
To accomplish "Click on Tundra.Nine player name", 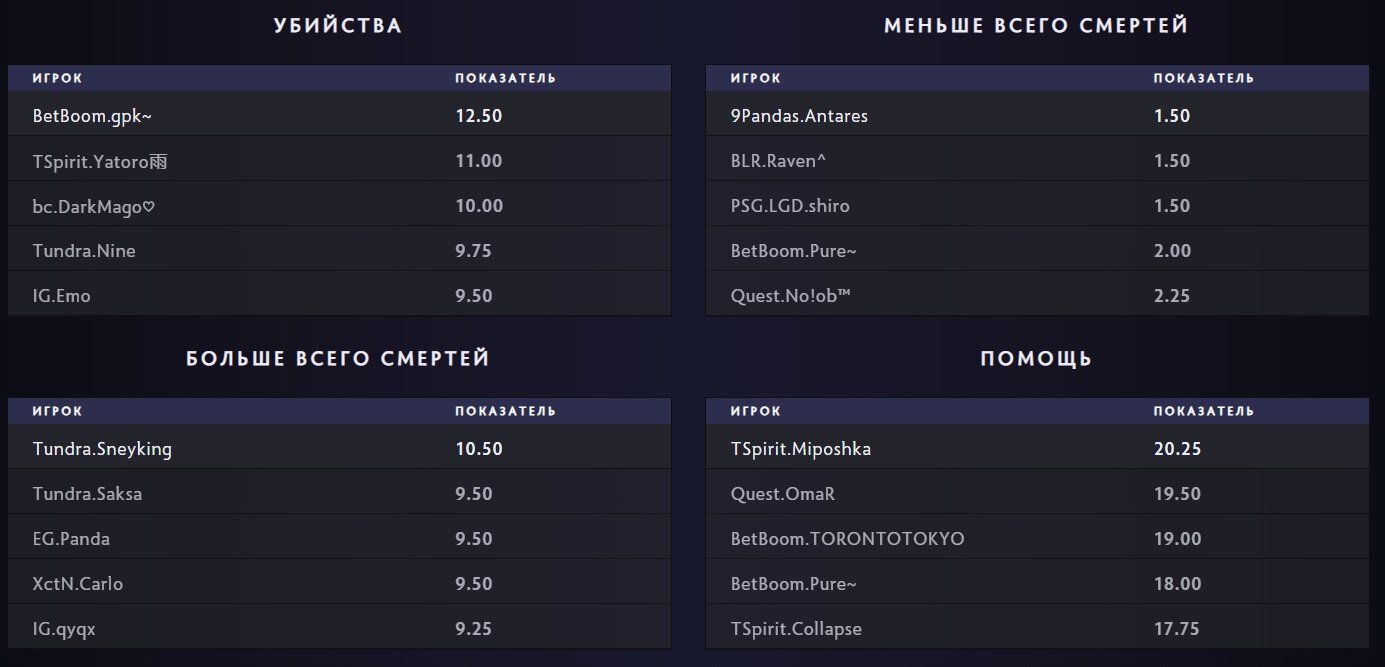I will 84,251.
